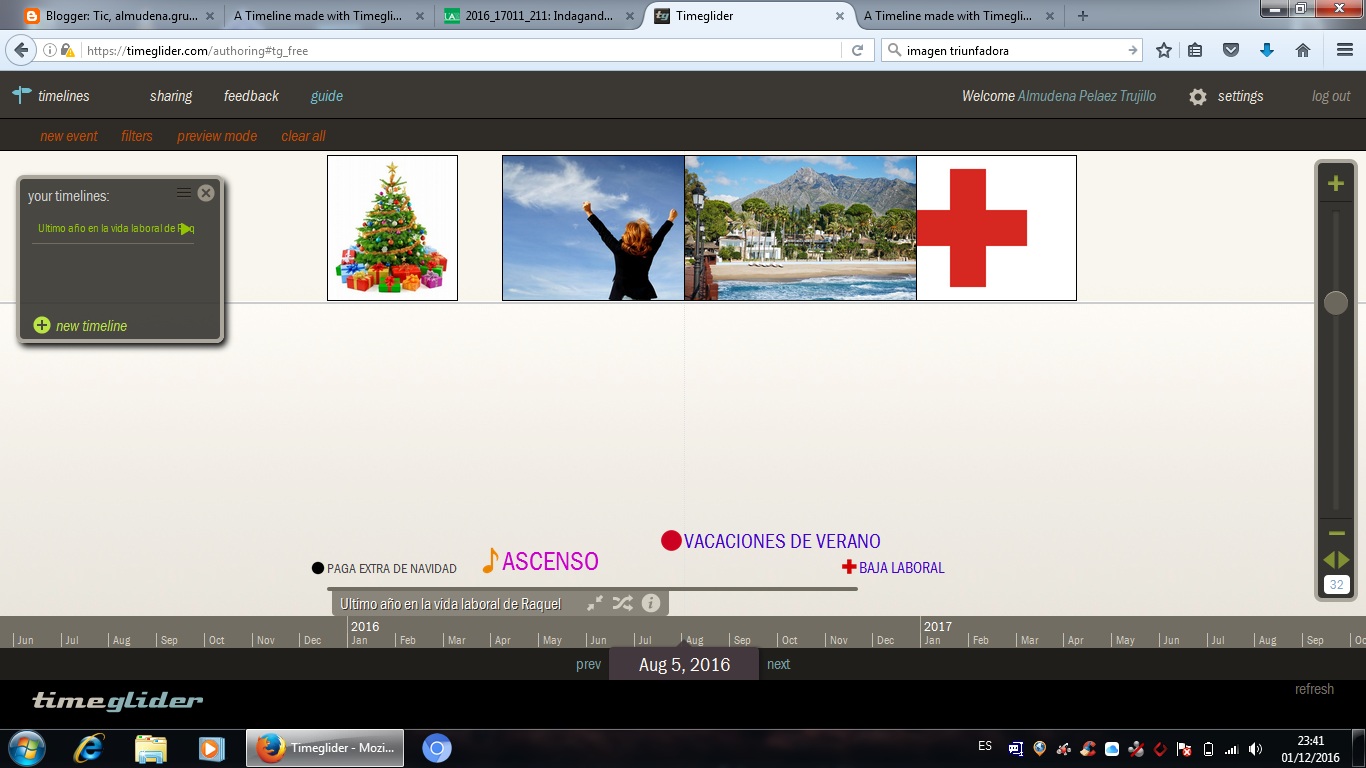Create a new event
1366x768 pixels.
pyautogui.click(x=69, y=136)
